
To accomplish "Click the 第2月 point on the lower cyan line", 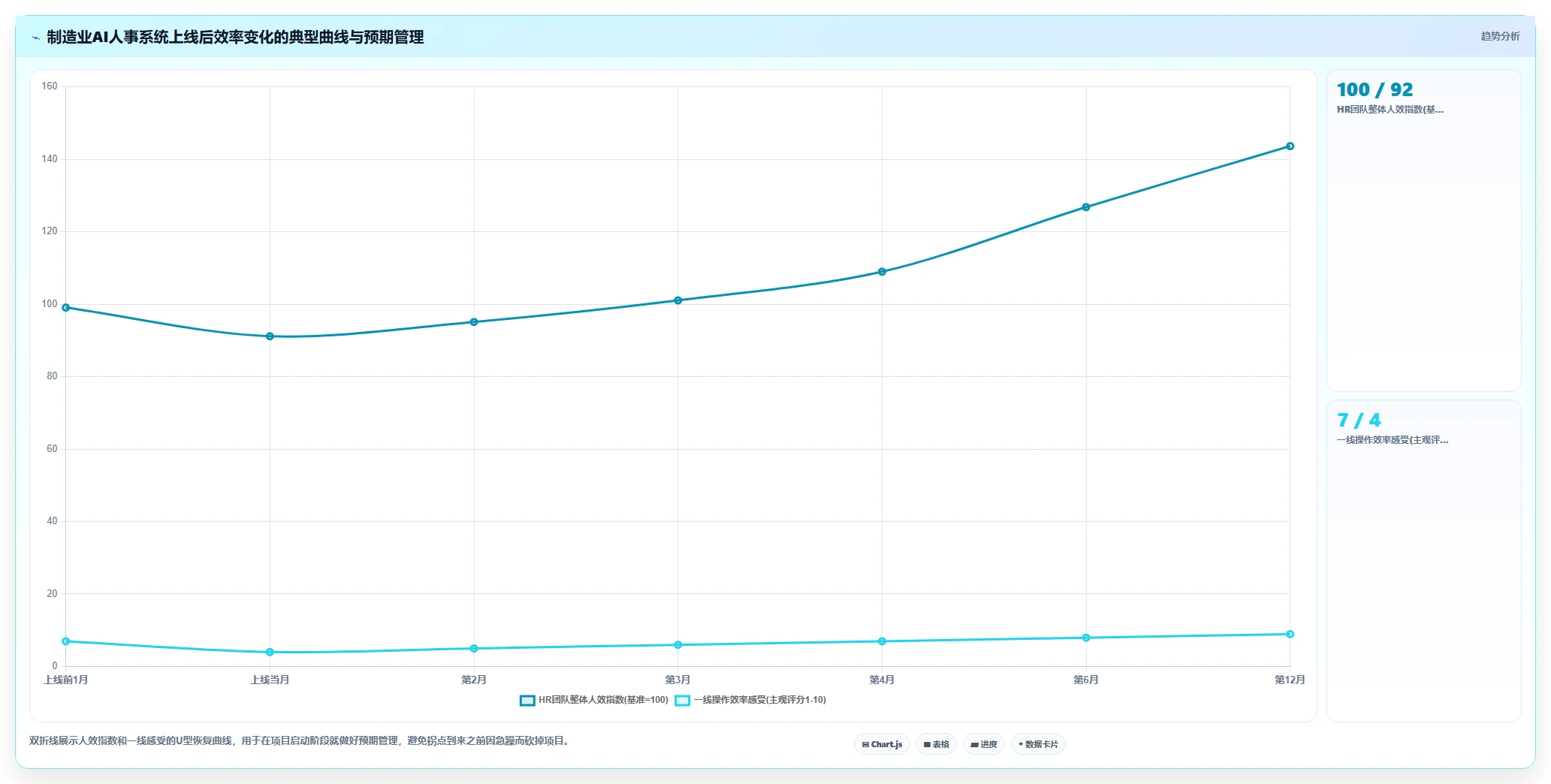I will (x=474, y=649).
